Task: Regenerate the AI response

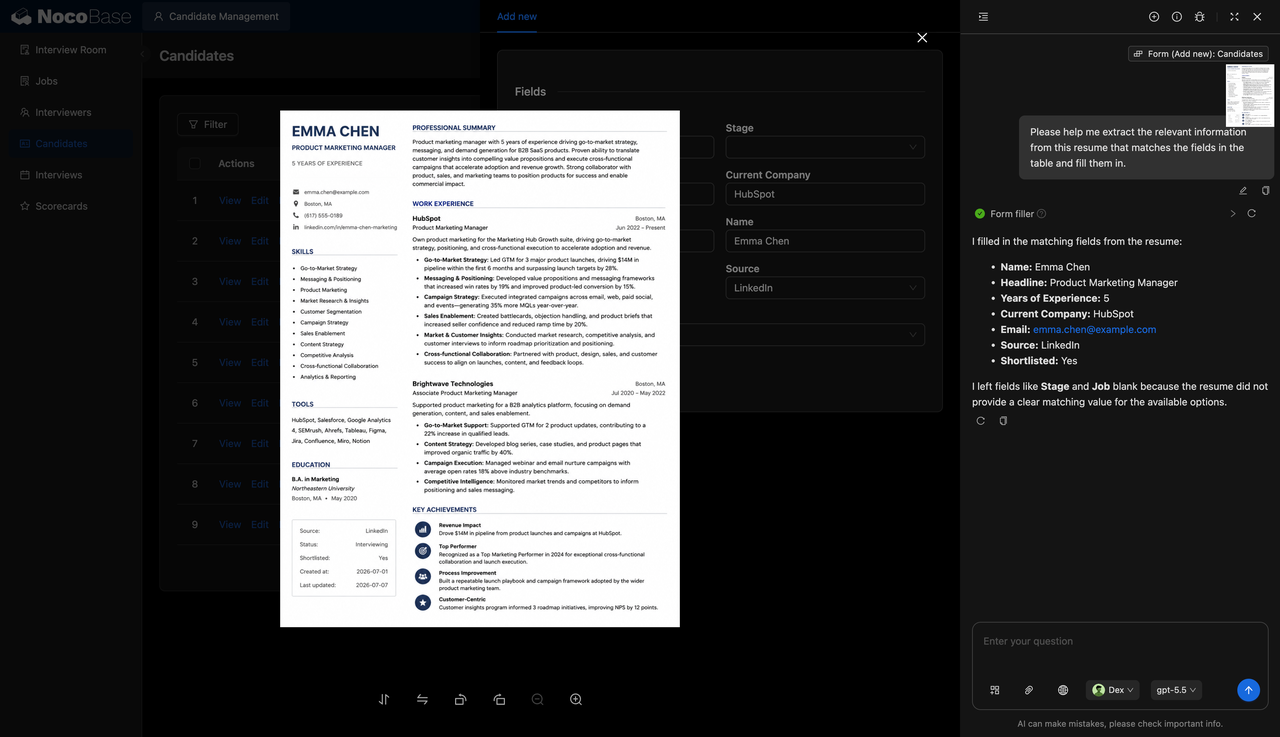Action: point(981,421)
